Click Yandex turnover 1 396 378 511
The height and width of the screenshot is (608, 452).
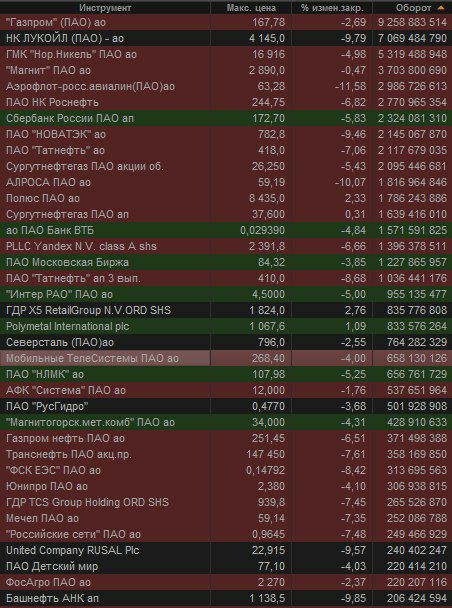coord(412,246)
